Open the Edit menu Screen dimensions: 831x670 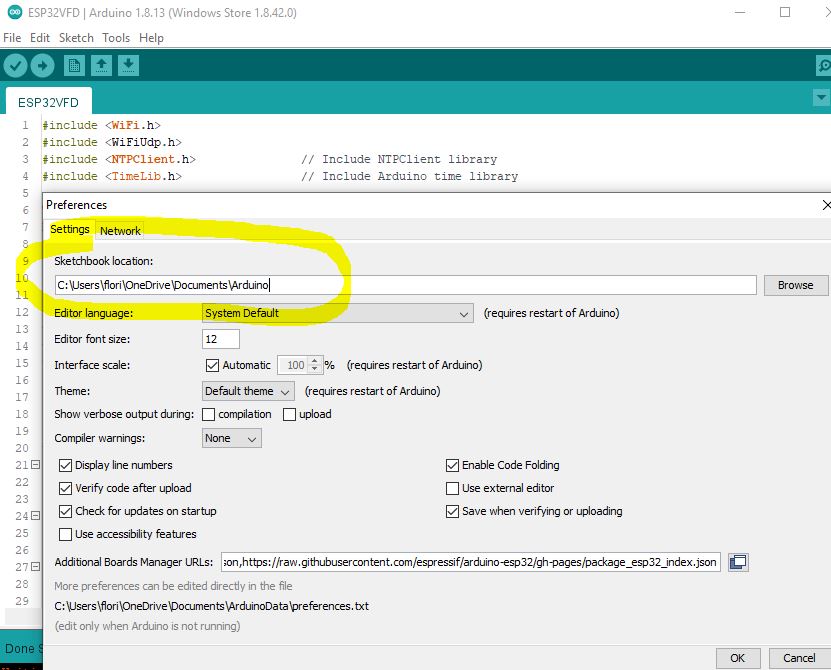(x=40, y=38)
